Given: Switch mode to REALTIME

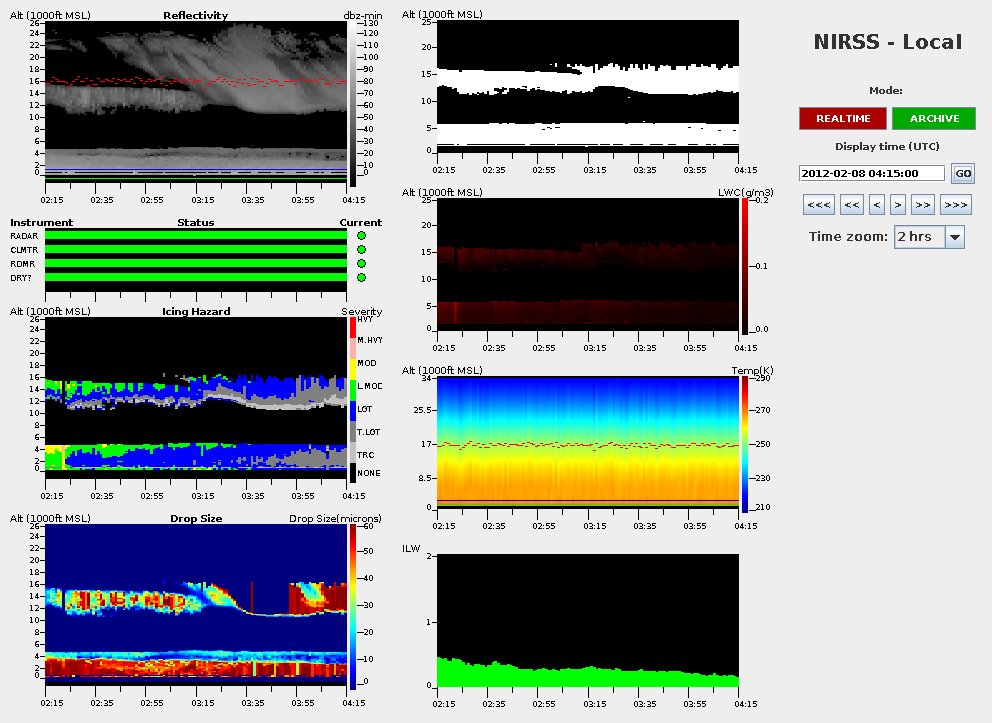Looking at the screenshot, I should click(x=842, y=118).
